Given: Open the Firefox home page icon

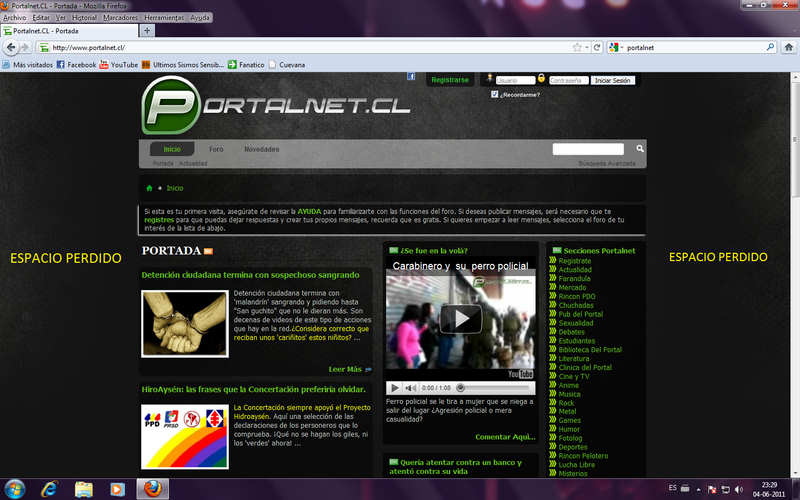Looking at the screenshot, I should pyautogui.click(x=788, y=47).
